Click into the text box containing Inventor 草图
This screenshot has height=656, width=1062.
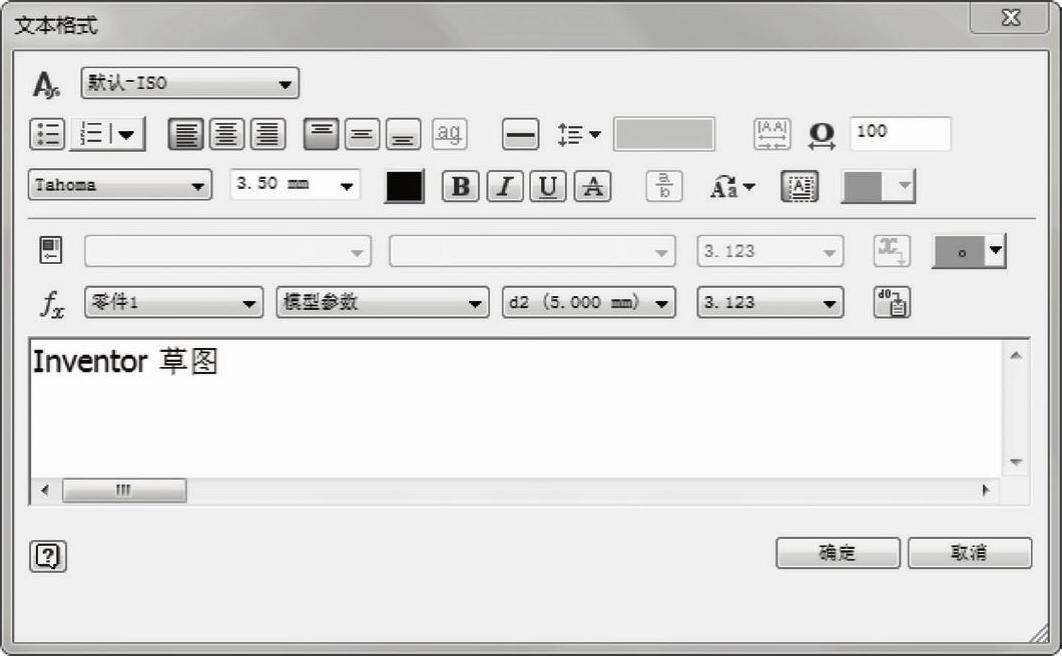[x=516, y=409]
